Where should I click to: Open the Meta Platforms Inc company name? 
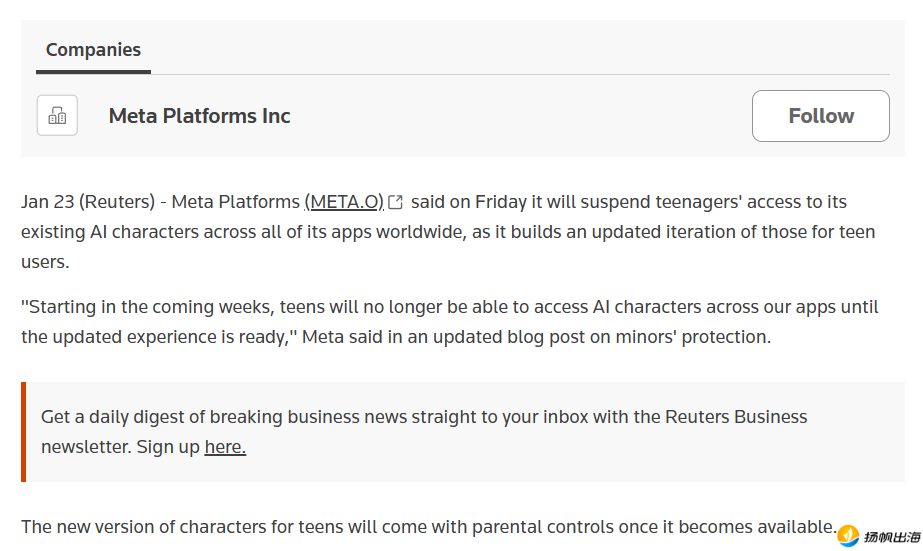click(199, 116)
